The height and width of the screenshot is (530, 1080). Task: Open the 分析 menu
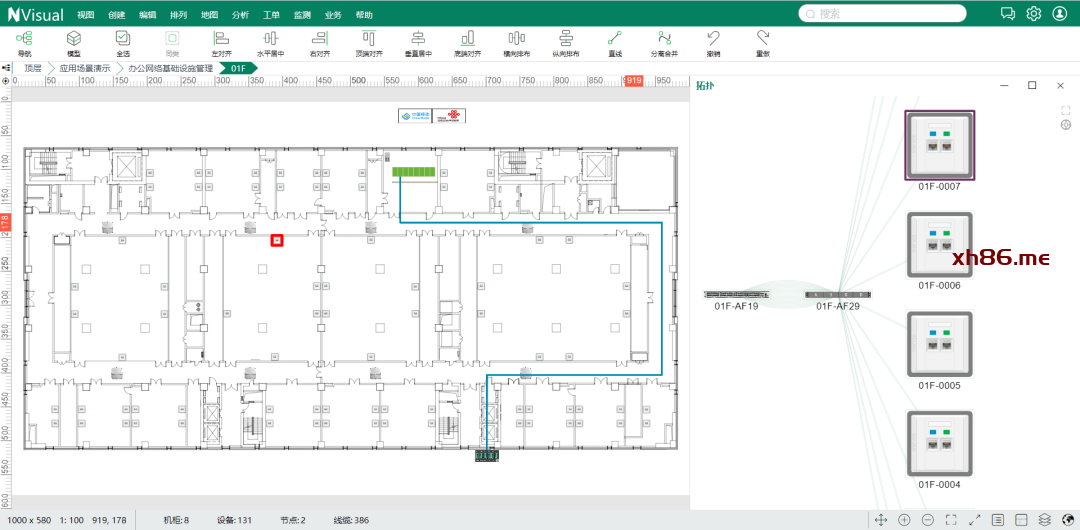[240, 15]
